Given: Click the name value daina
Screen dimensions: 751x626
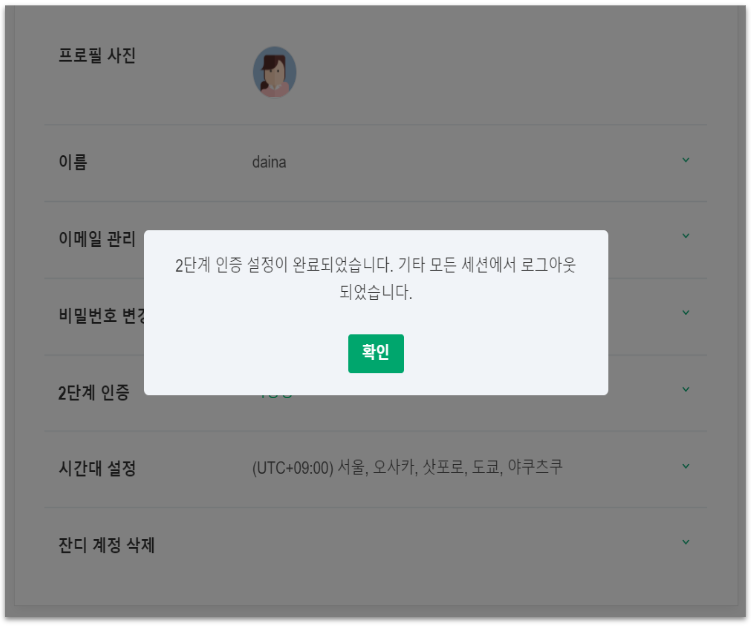Looking at the screenshot, I should (269, 162).
